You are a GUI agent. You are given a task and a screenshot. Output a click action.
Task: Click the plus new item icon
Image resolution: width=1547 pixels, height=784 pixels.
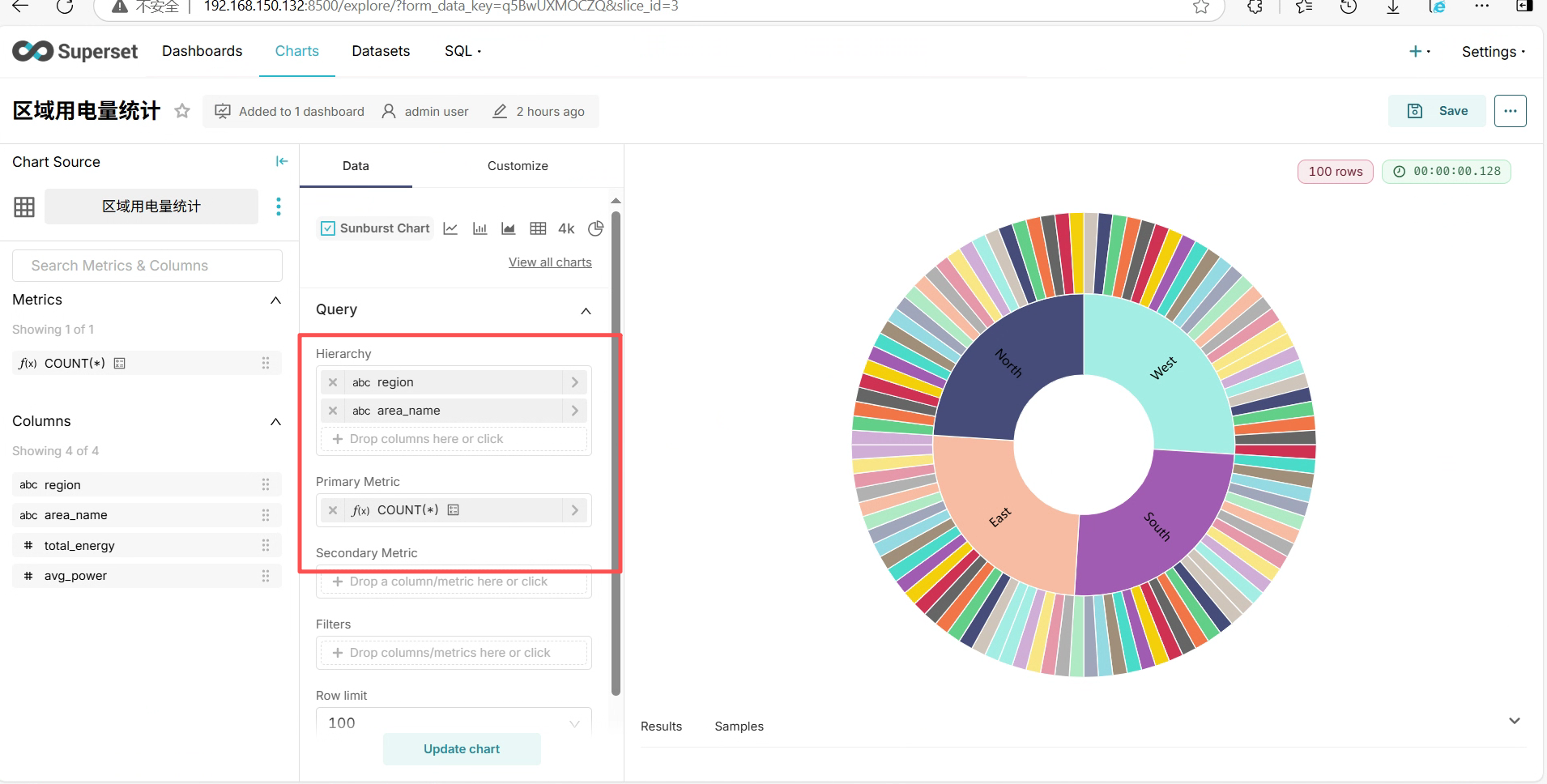[1419, 51]
